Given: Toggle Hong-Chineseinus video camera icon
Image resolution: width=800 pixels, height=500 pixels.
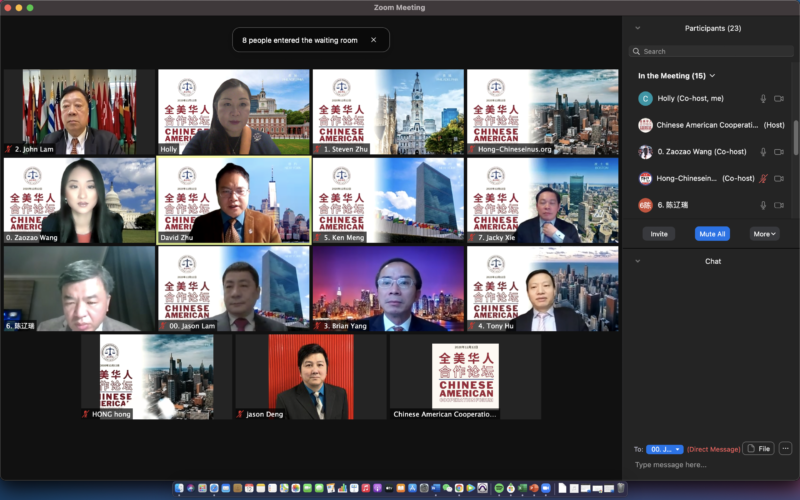Looking at the screenshot, I should tap(779, 178).
